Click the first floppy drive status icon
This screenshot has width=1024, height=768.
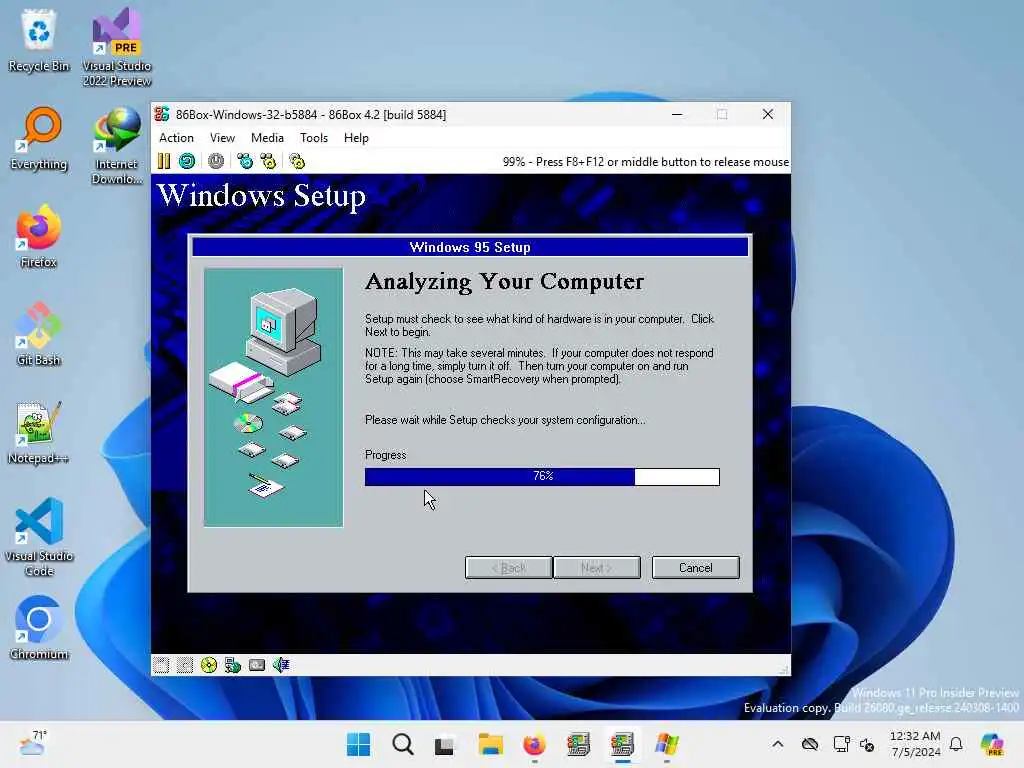[161, 665]
